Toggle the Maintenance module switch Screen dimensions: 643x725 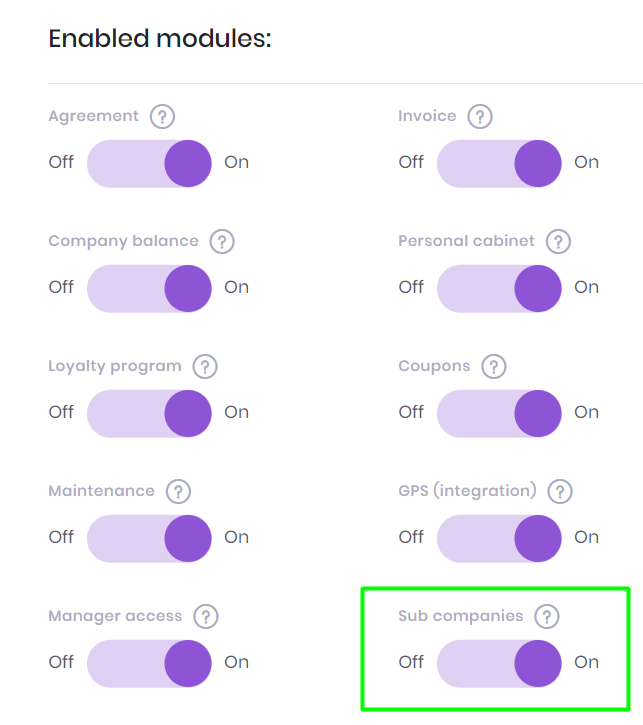pos(149,538)
